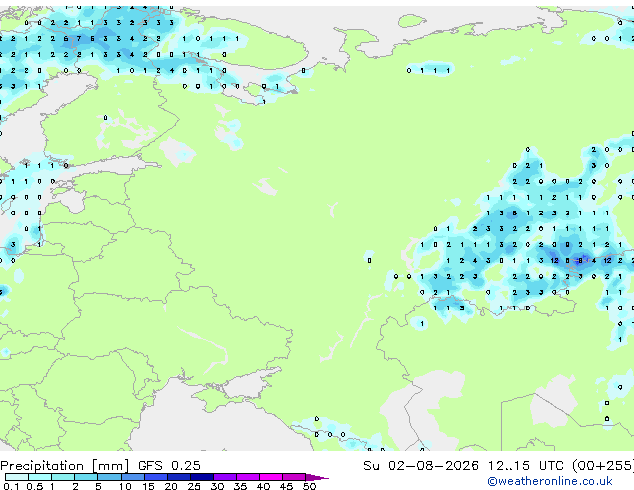
Task: Click the 25–30 mm dark navy legend box
Action: [201, 477]
